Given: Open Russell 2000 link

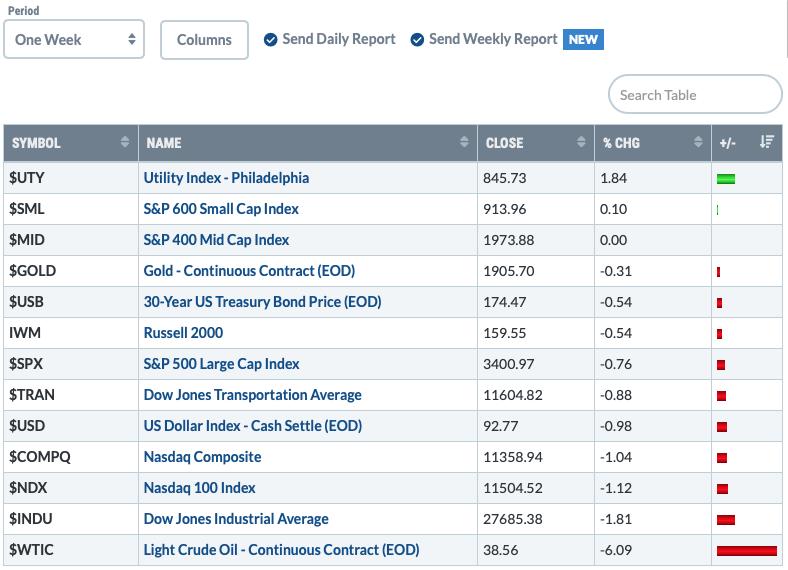Looking at the screenshot, I should pos(183,333).
